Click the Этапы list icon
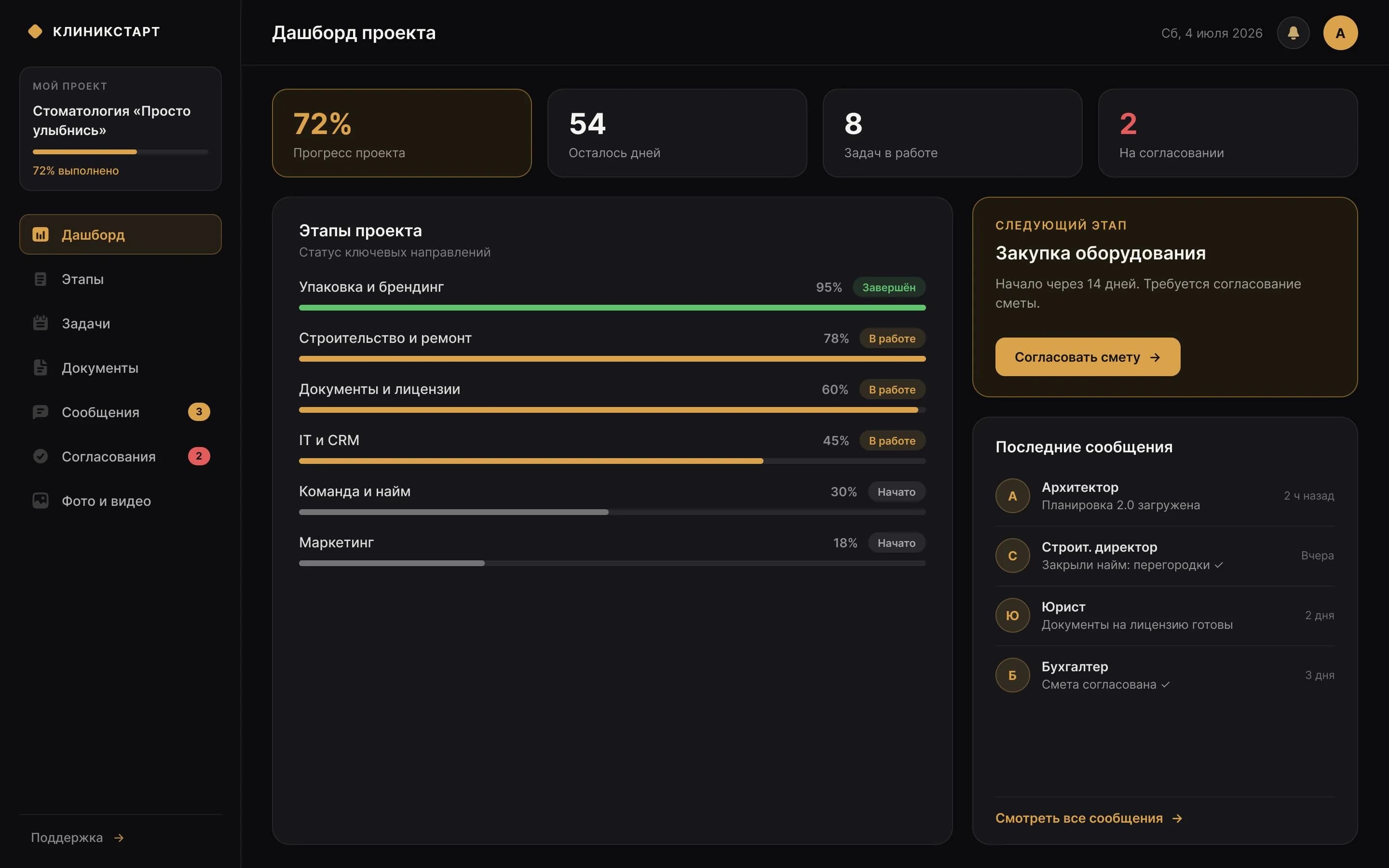This screenshot has height=868, width=1389. pyautogui.click(x=40, y=279)
